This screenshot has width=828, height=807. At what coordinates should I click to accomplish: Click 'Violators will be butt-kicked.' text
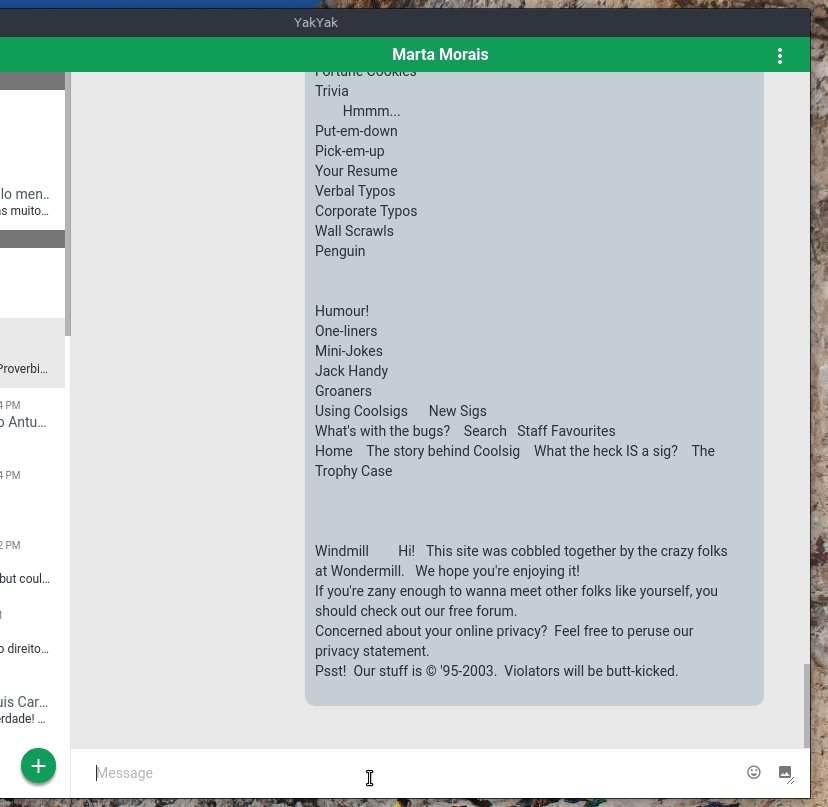pyautogui.click(x=591, y=671)
